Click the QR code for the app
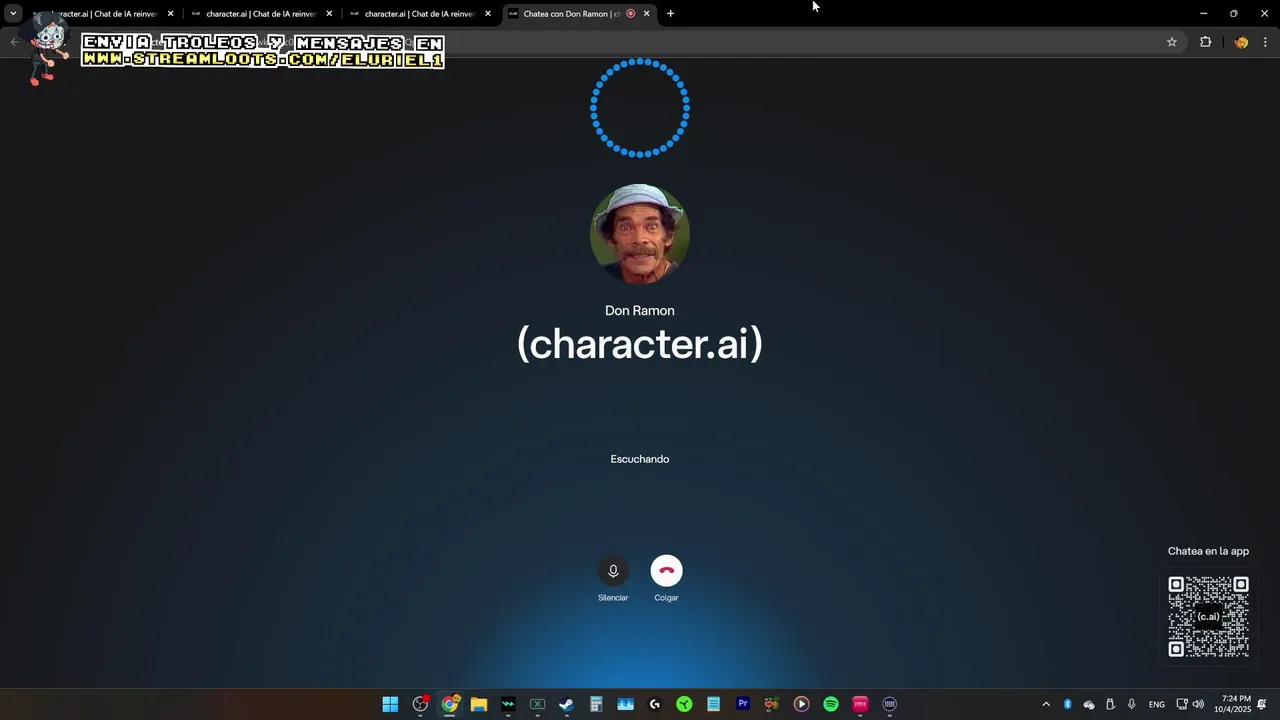 1208,616
